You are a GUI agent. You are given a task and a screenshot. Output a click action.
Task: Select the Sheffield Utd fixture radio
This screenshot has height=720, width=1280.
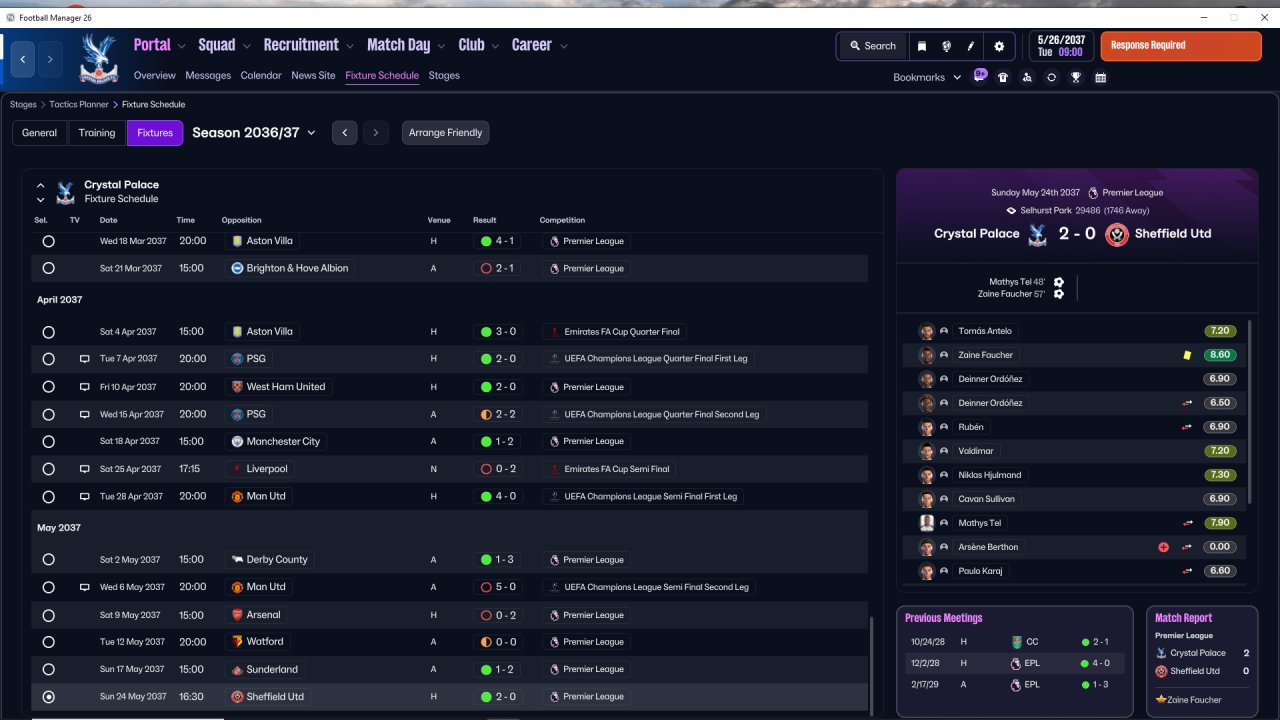pos(48,697)
